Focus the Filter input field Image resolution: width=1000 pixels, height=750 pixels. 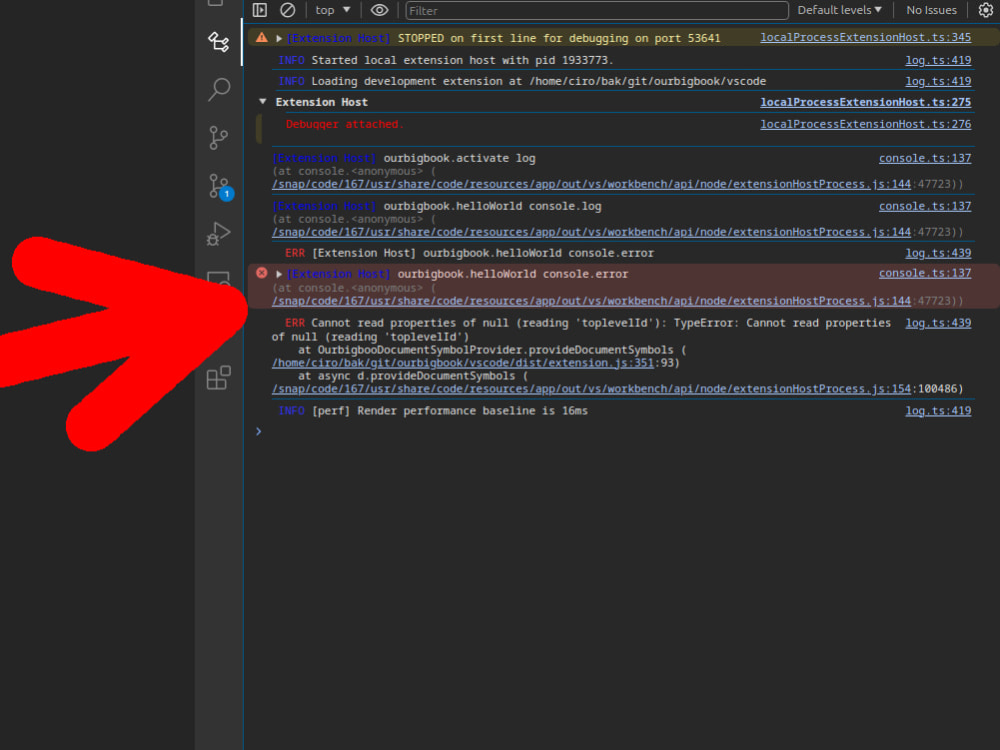(597, 10)
